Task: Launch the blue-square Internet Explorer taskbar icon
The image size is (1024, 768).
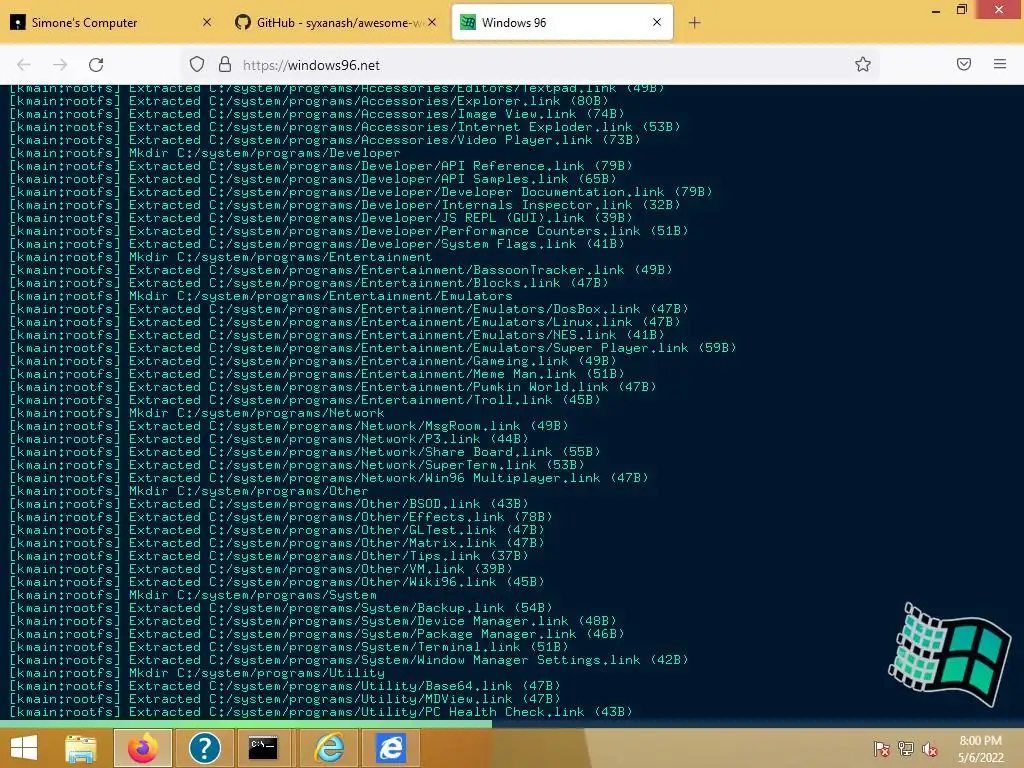Action: [x=391, y=748]
